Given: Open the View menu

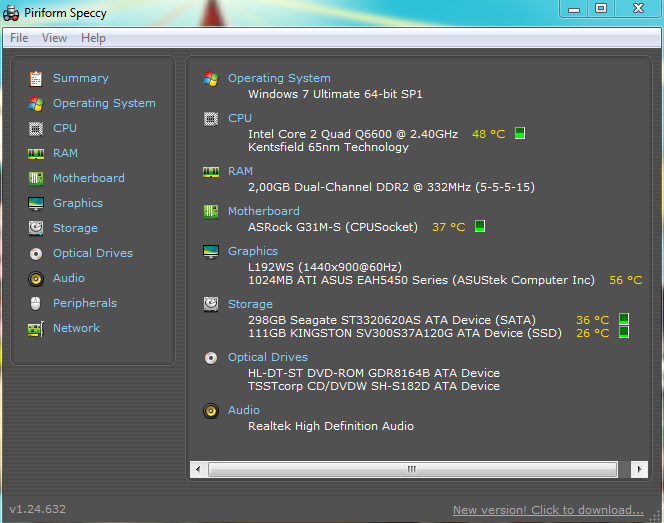Looking at the screenshot, I should pyautogui.click(x=54, y=38).
